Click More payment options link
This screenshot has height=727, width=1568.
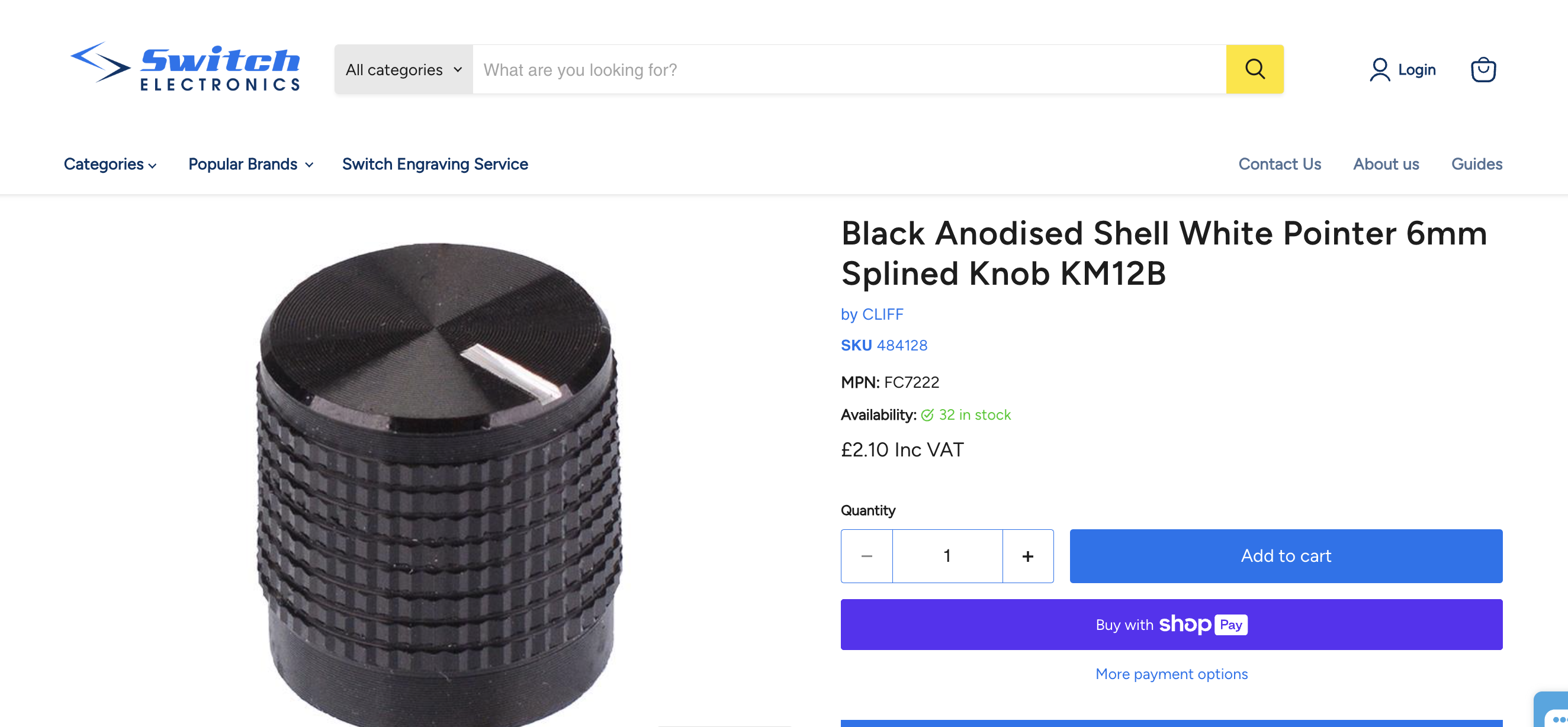1171,674
